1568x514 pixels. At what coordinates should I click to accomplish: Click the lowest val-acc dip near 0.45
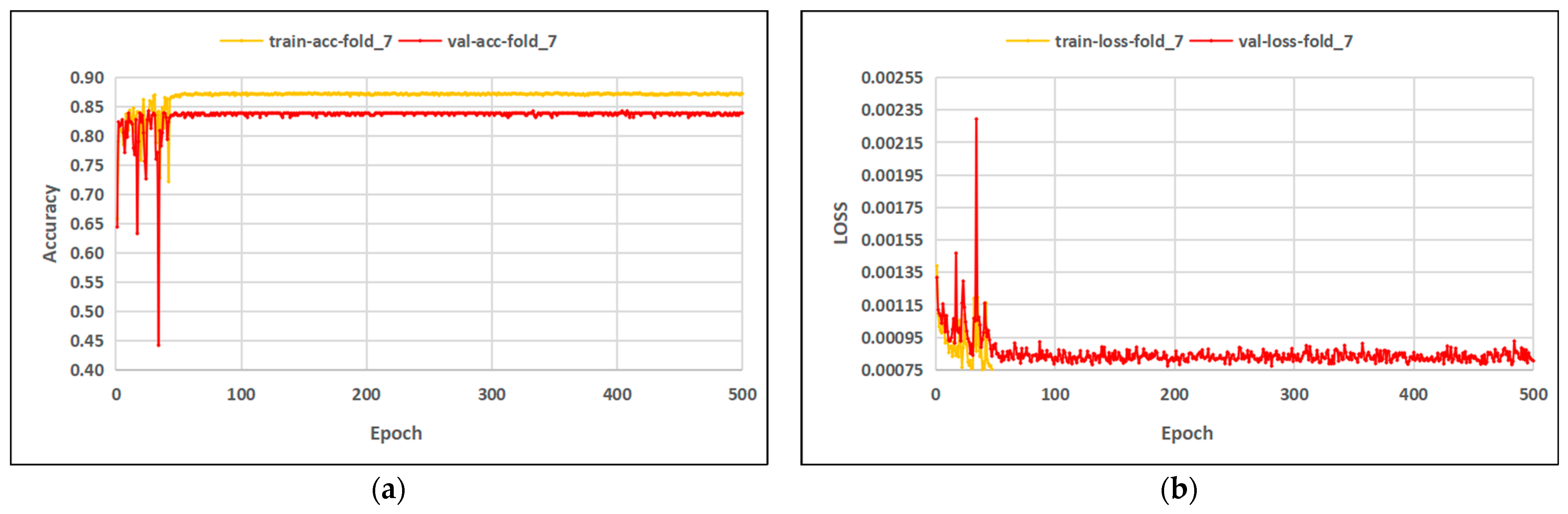click(158, 344)
